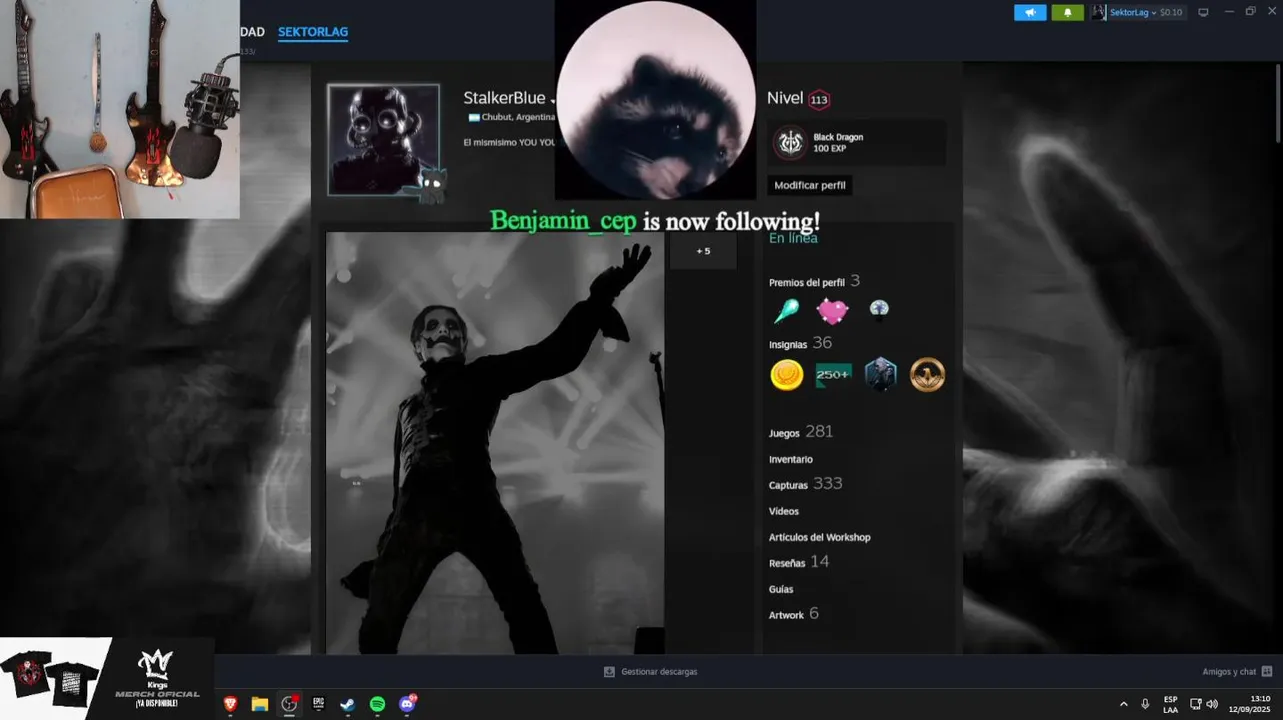Open the SEKTORLAG navigation tab
The height and width of the screenshot is (720, 1283).
(313, 32)
